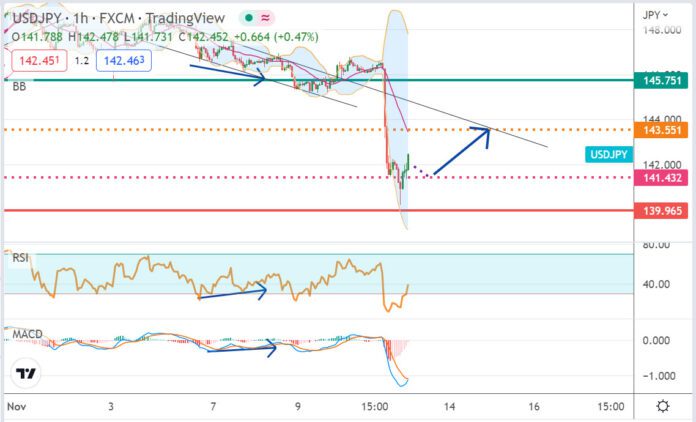Click the spread value 1.2
Image resolution: width=696 pixels, height=422 pixels.
[x=82, y=61]
